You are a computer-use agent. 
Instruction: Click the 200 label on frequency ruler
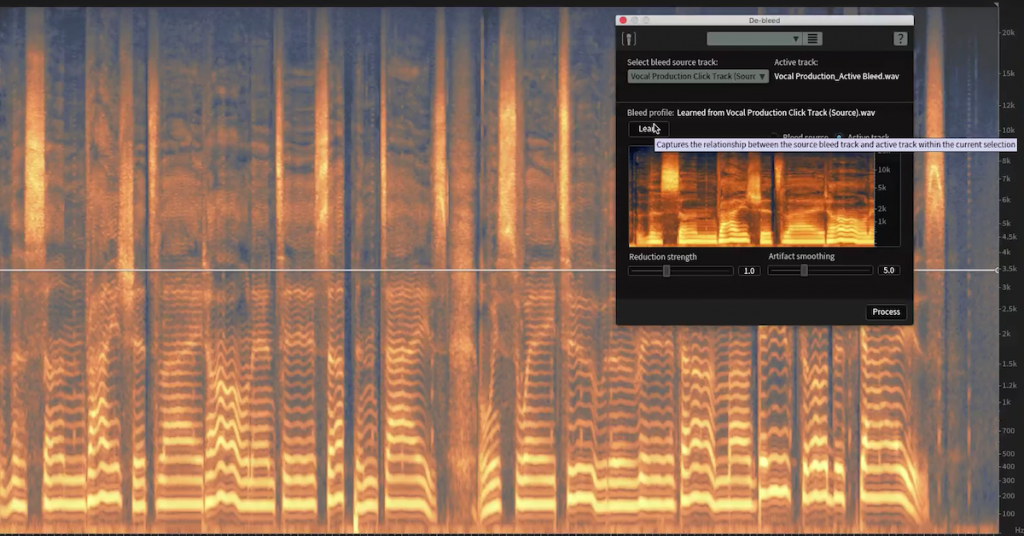coord(1009,496)
